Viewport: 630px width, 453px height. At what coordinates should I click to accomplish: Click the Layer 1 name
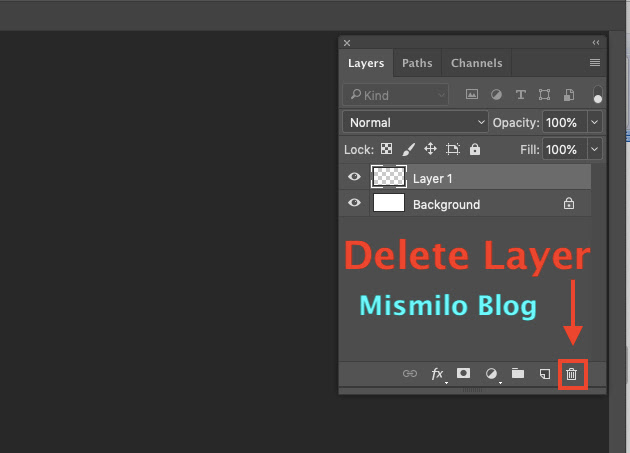click(433, 178)
